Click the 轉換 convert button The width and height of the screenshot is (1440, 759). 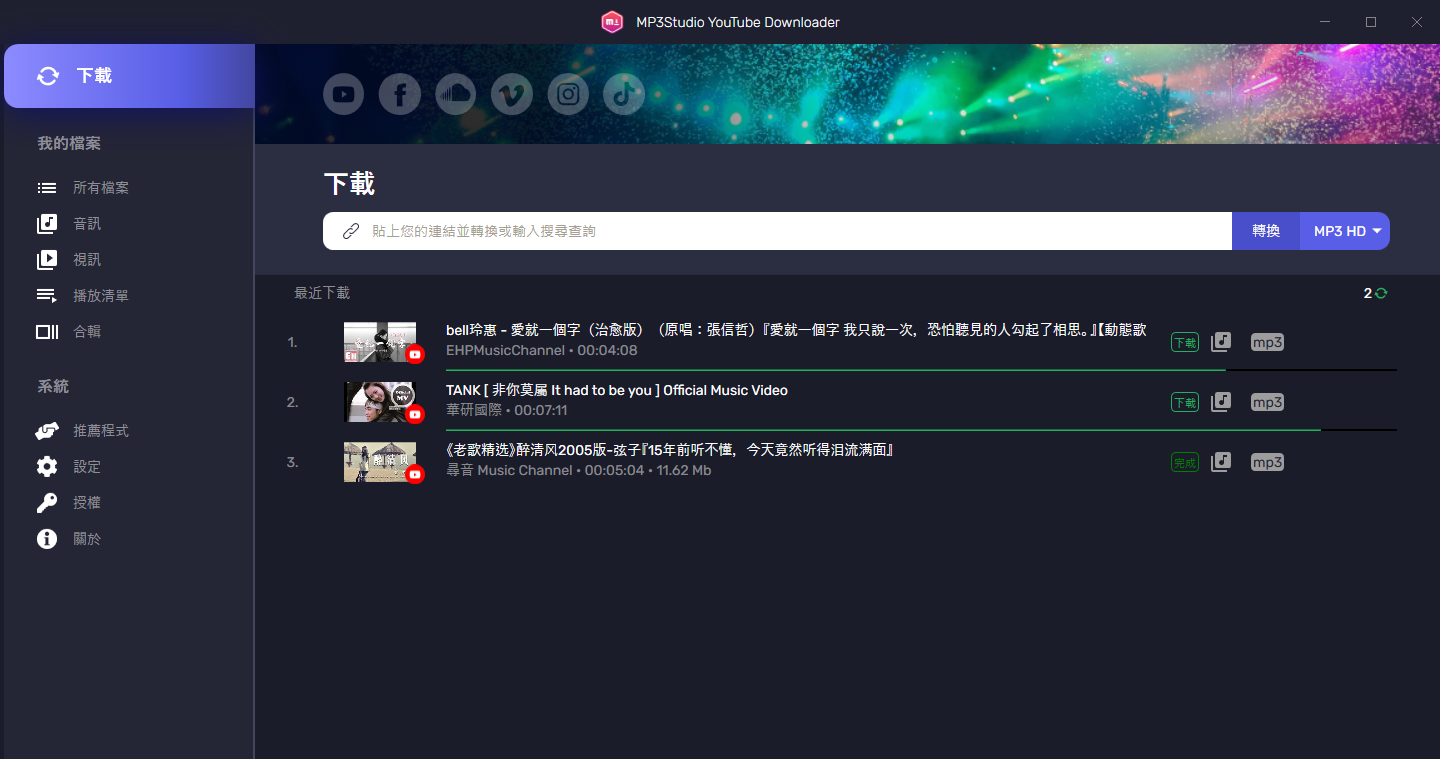tap(1266, 231)
